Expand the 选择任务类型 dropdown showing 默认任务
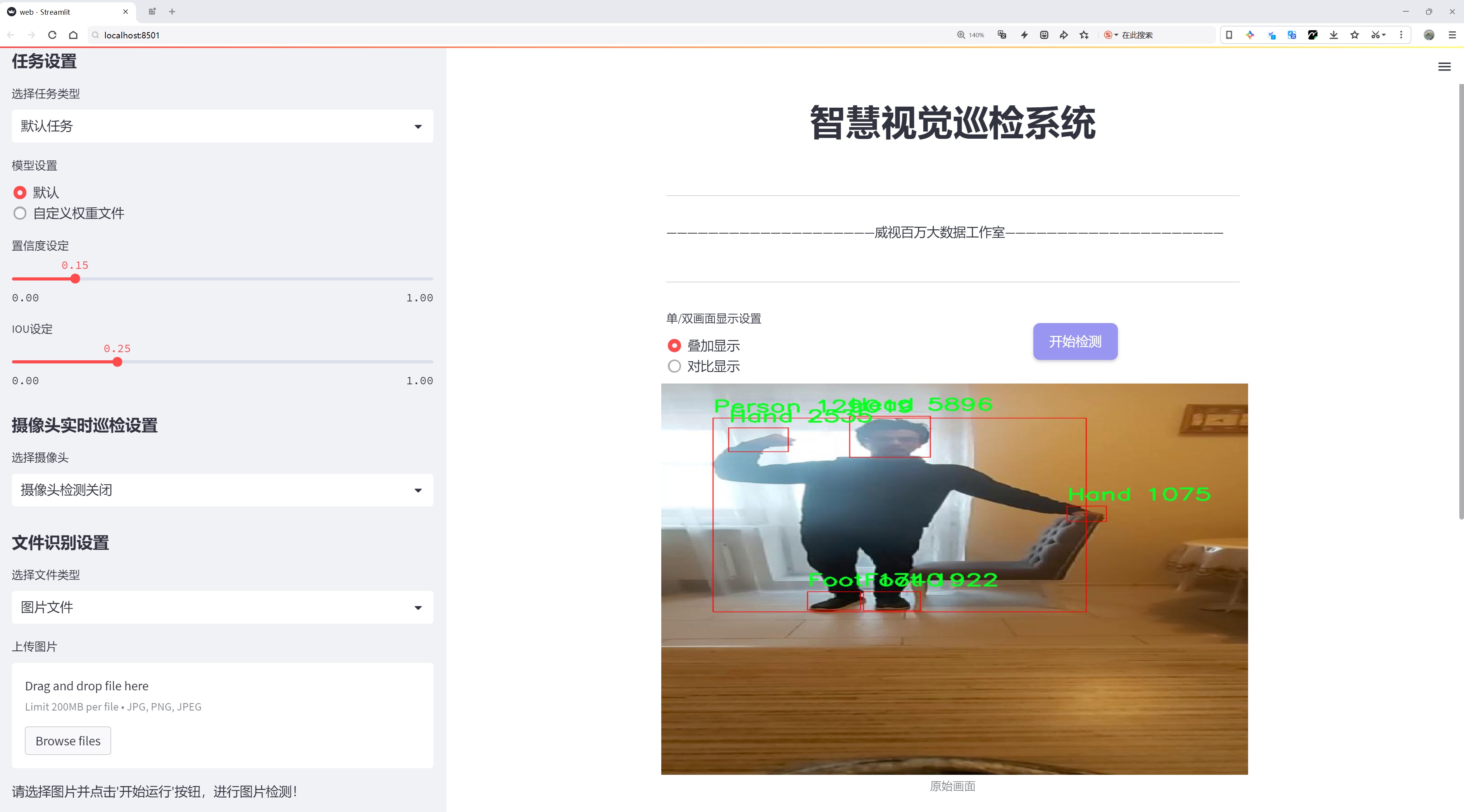The width and height of the screenshot is (1464, 812). click(x=222, y=126)
